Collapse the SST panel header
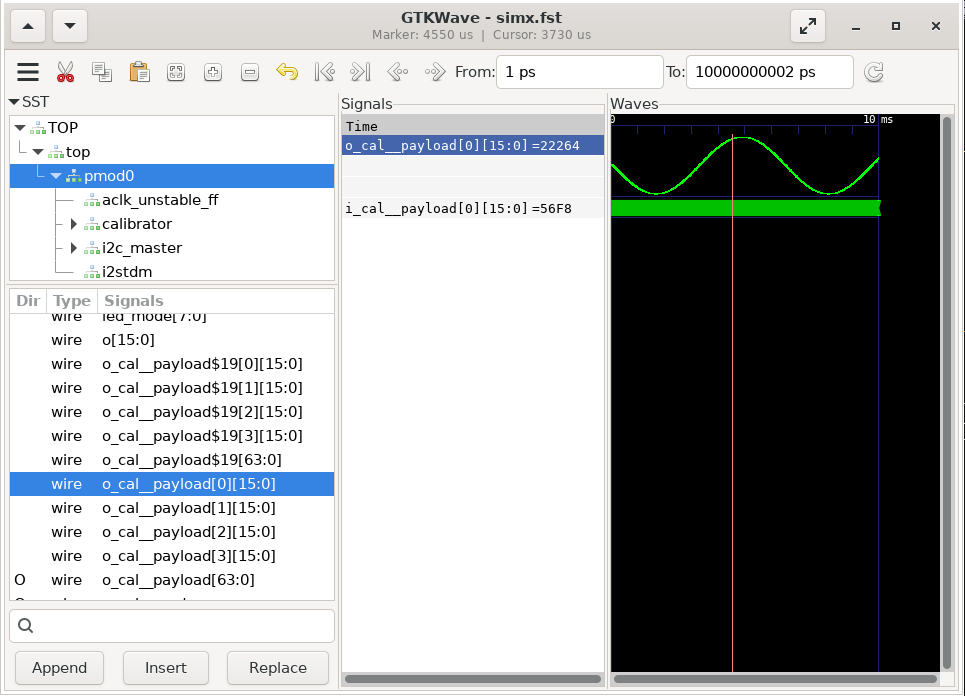The height and width of the screenshot is (696, 965). tap(14, 102)
